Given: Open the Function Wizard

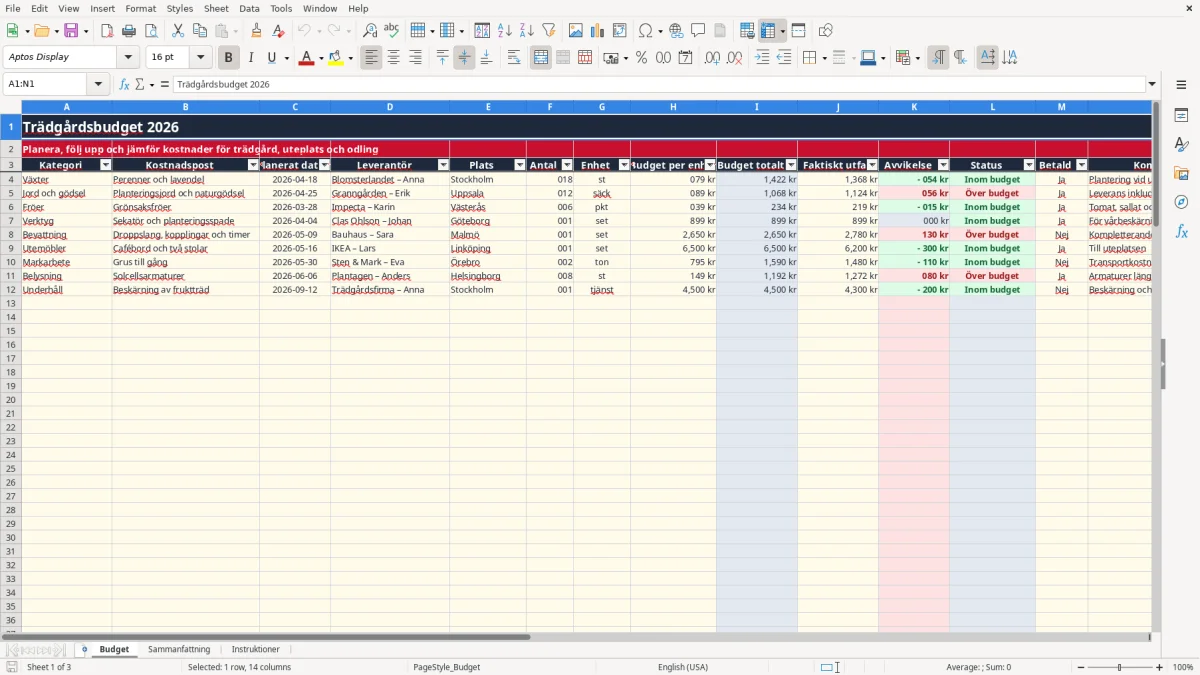Looking at the screenshot, I should click(x=125, y=85).
